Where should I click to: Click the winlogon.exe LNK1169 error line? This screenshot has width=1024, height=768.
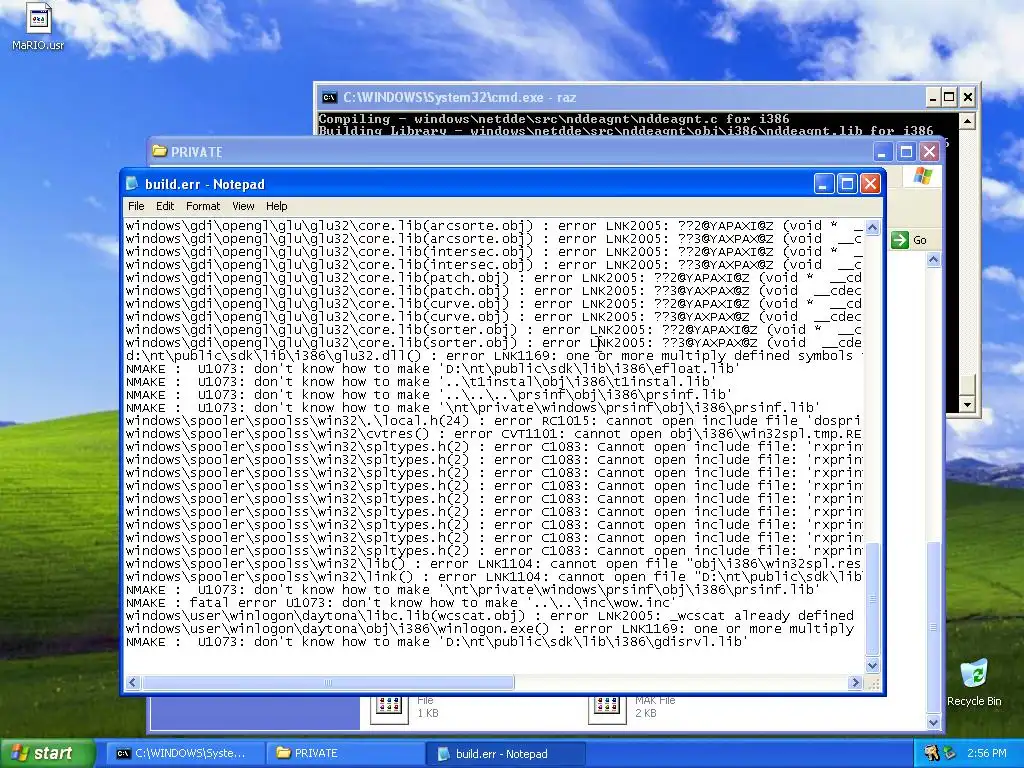point(490,629)
